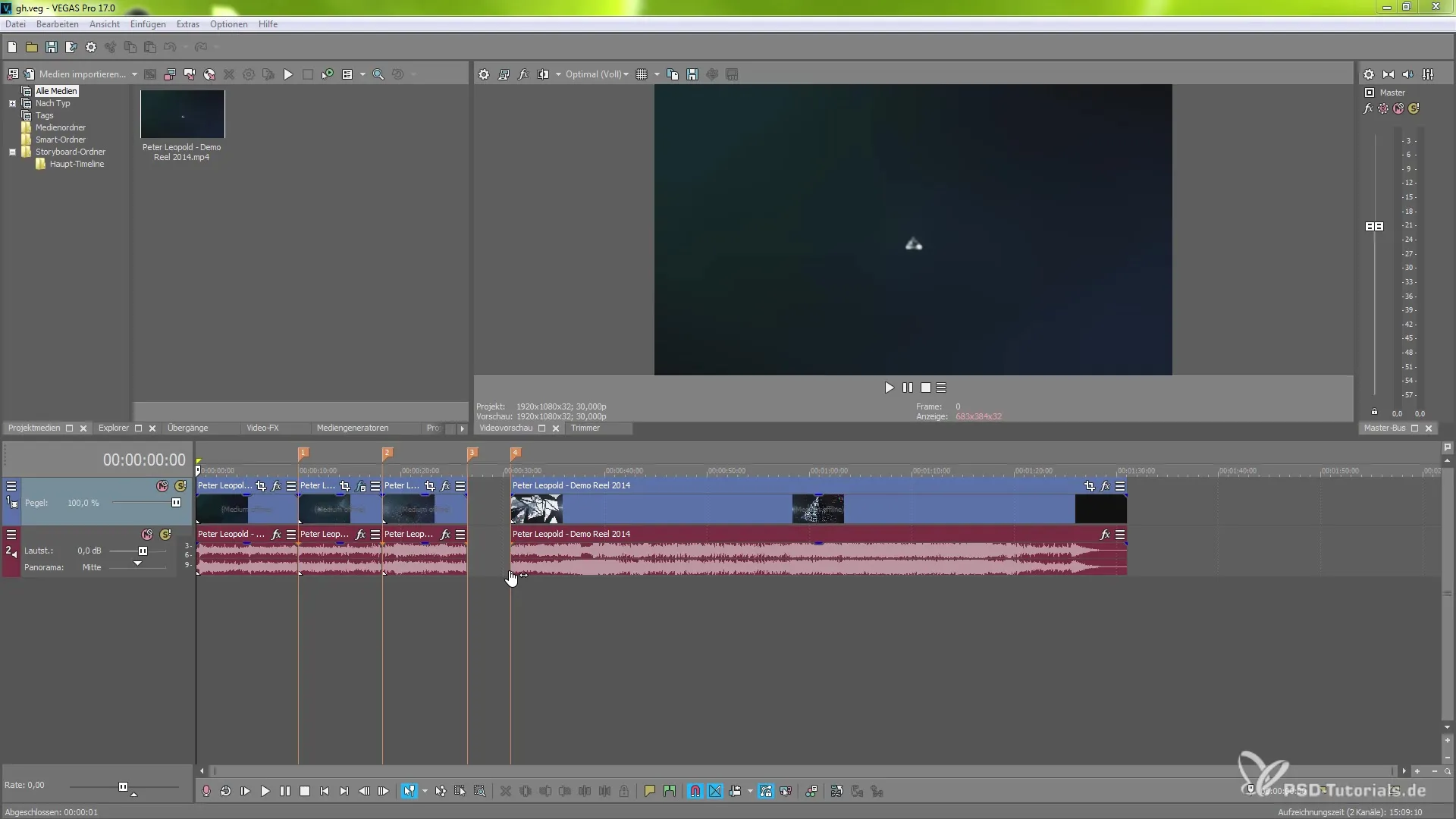This screenshot has height=819, width=1456.
Task: Open the Extras menu
Action: (x=187, y=24)
